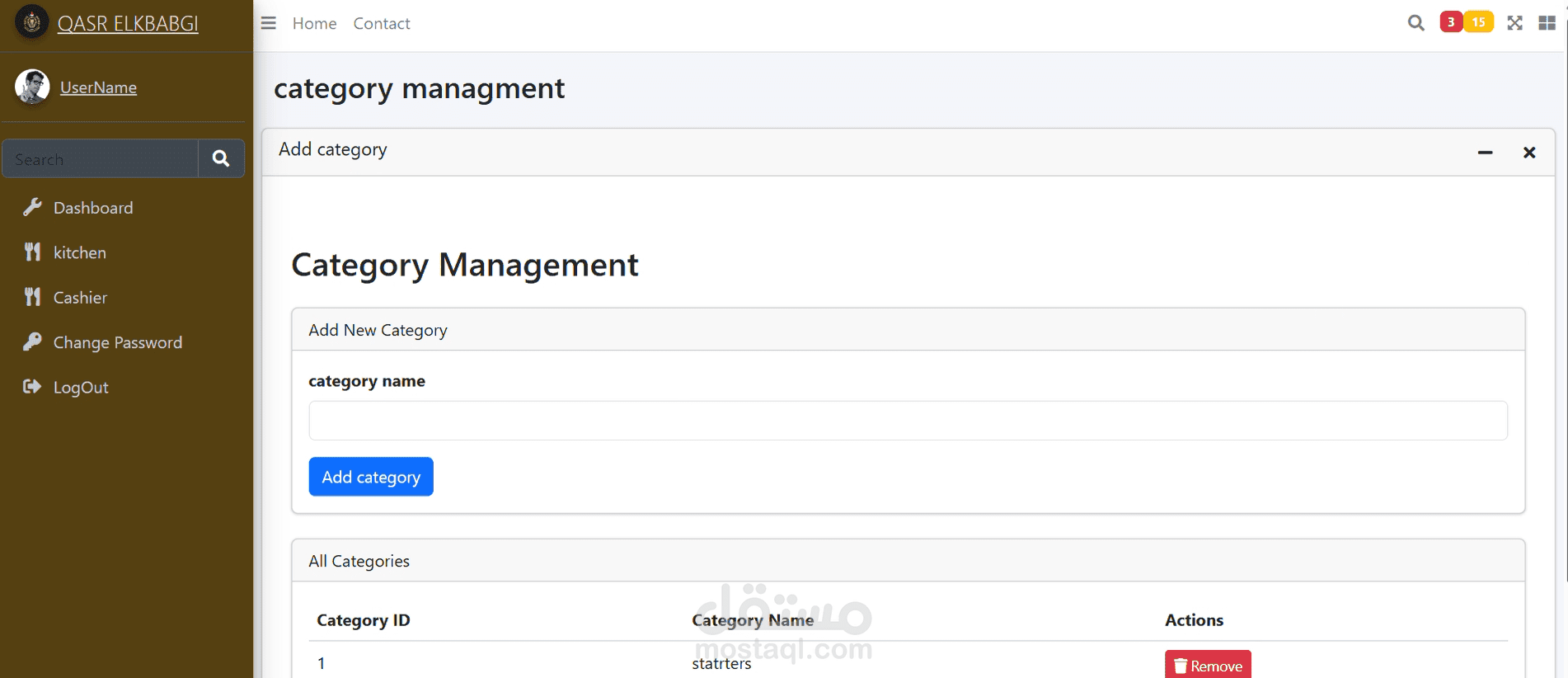Focus the category name input field

click(x=908, y=421)
